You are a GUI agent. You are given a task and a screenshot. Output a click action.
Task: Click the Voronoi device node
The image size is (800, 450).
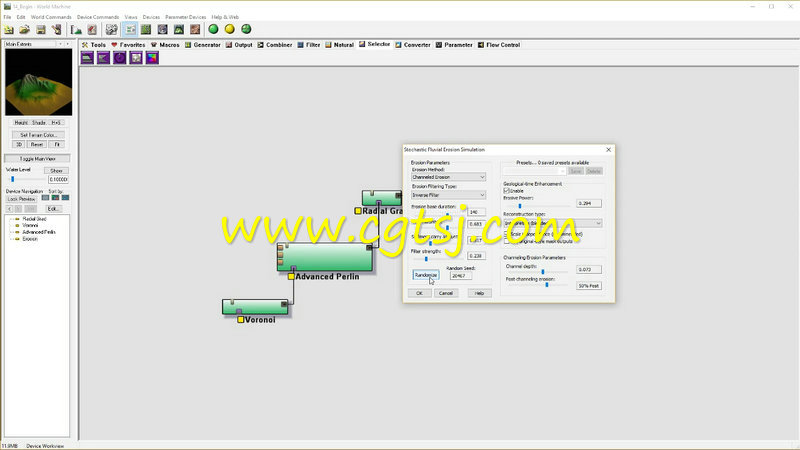tap(255, 307)
